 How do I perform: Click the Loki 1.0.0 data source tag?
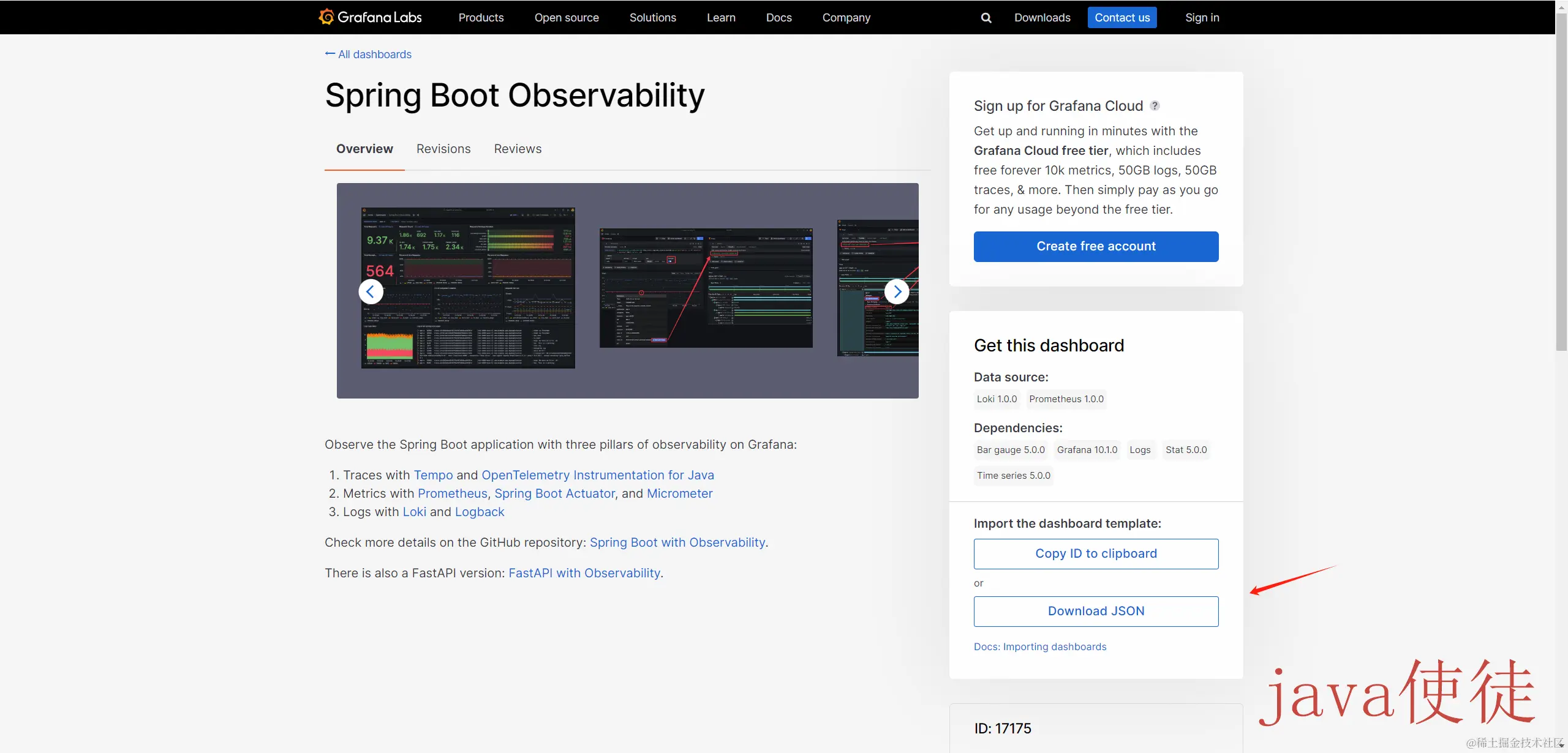[997, 399]
